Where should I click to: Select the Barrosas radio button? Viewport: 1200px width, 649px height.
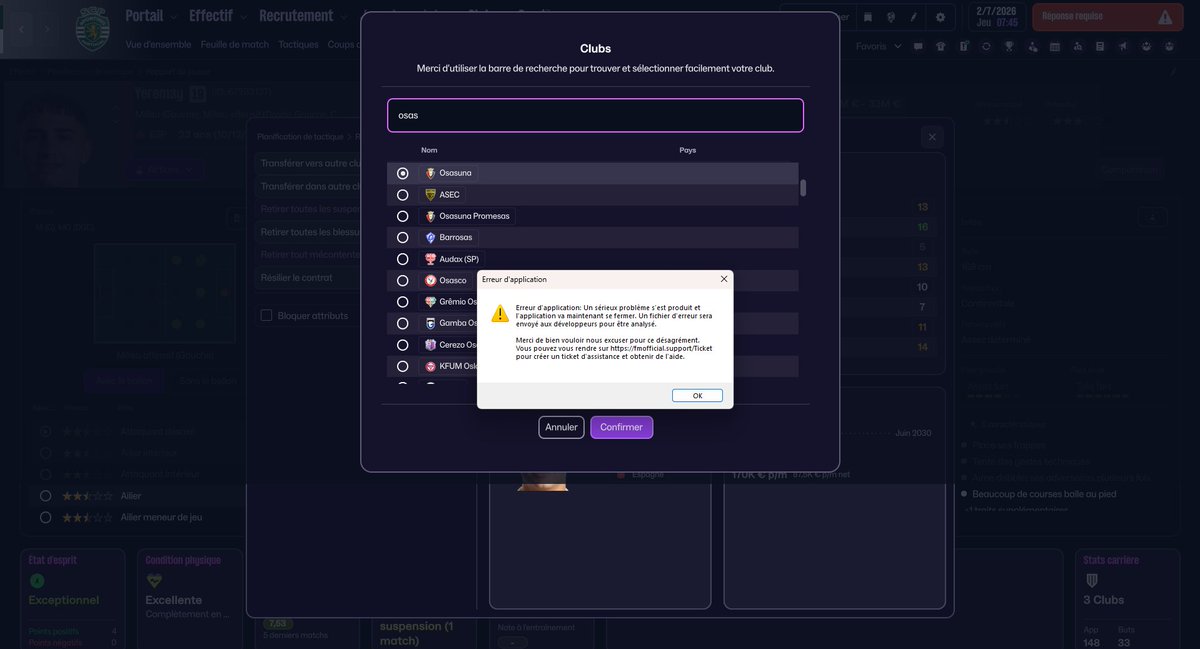coord(403,238)
